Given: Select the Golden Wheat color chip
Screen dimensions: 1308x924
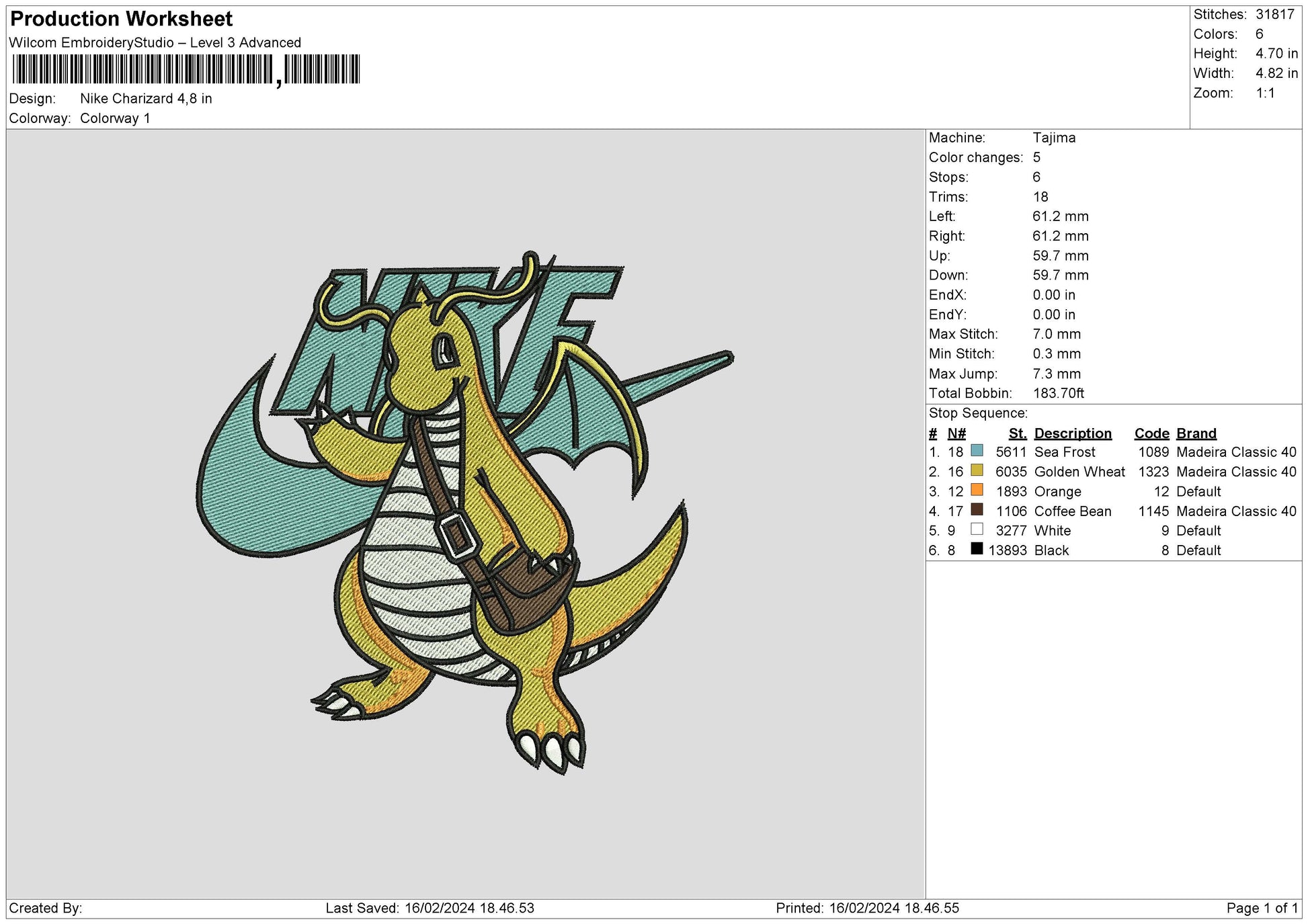Looking at the screenshot, I should (978, 472).
